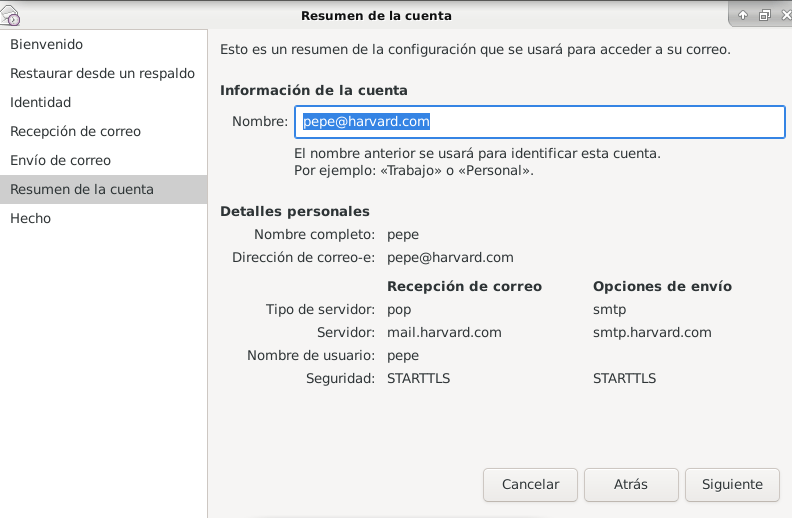792x518 pixels.
Task: Select the Resumen de la cuenta step
Action: coord(82,190)
